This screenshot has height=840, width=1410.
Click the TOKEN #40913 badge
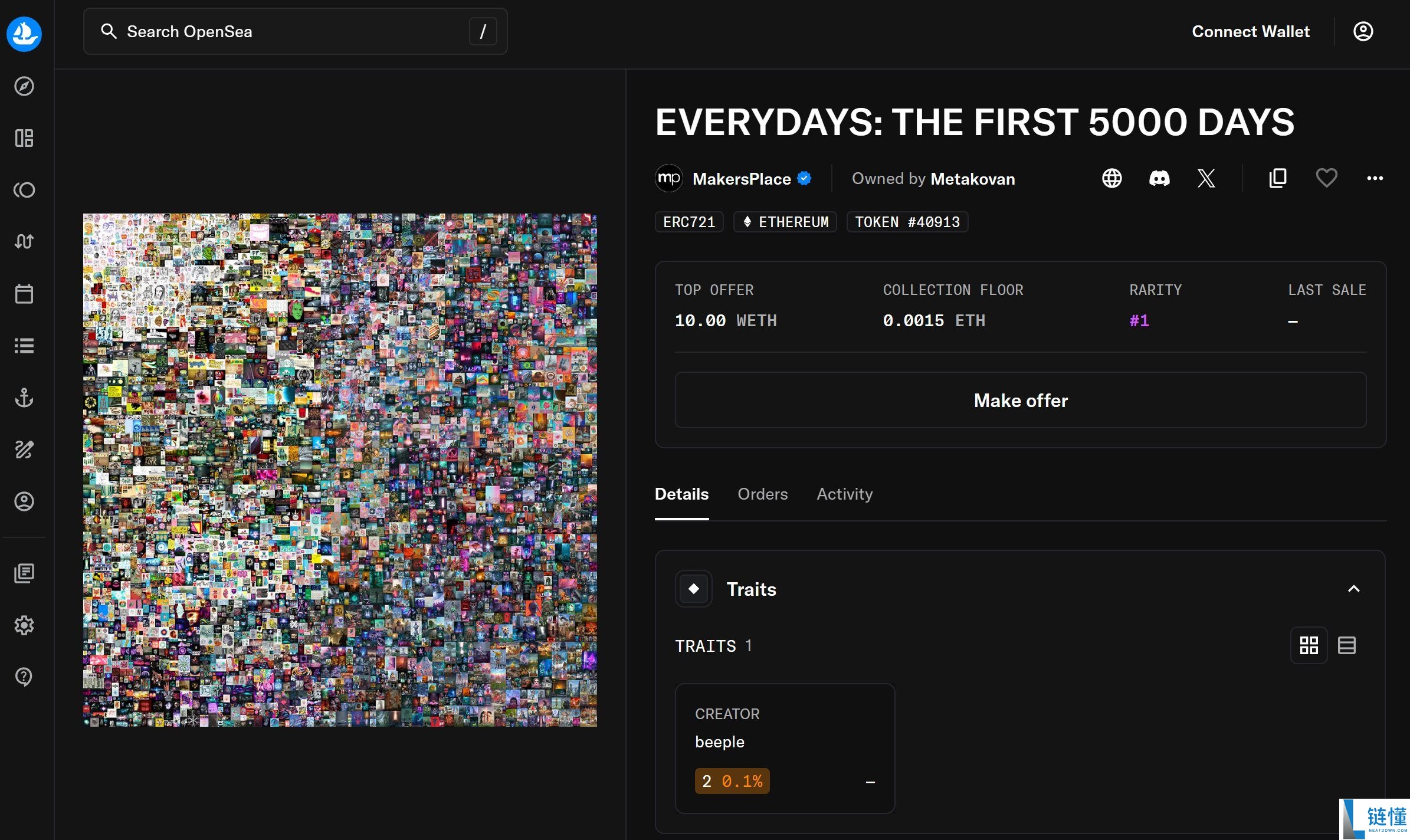907,222
